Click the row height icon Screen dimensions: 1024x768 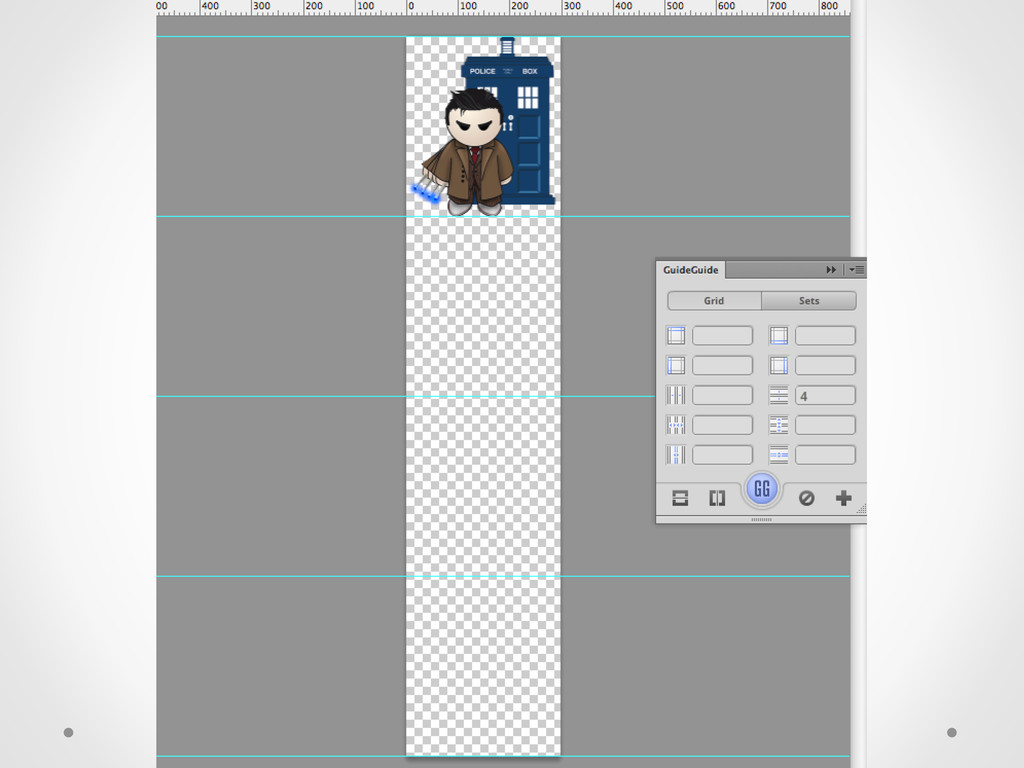(778, 425)
